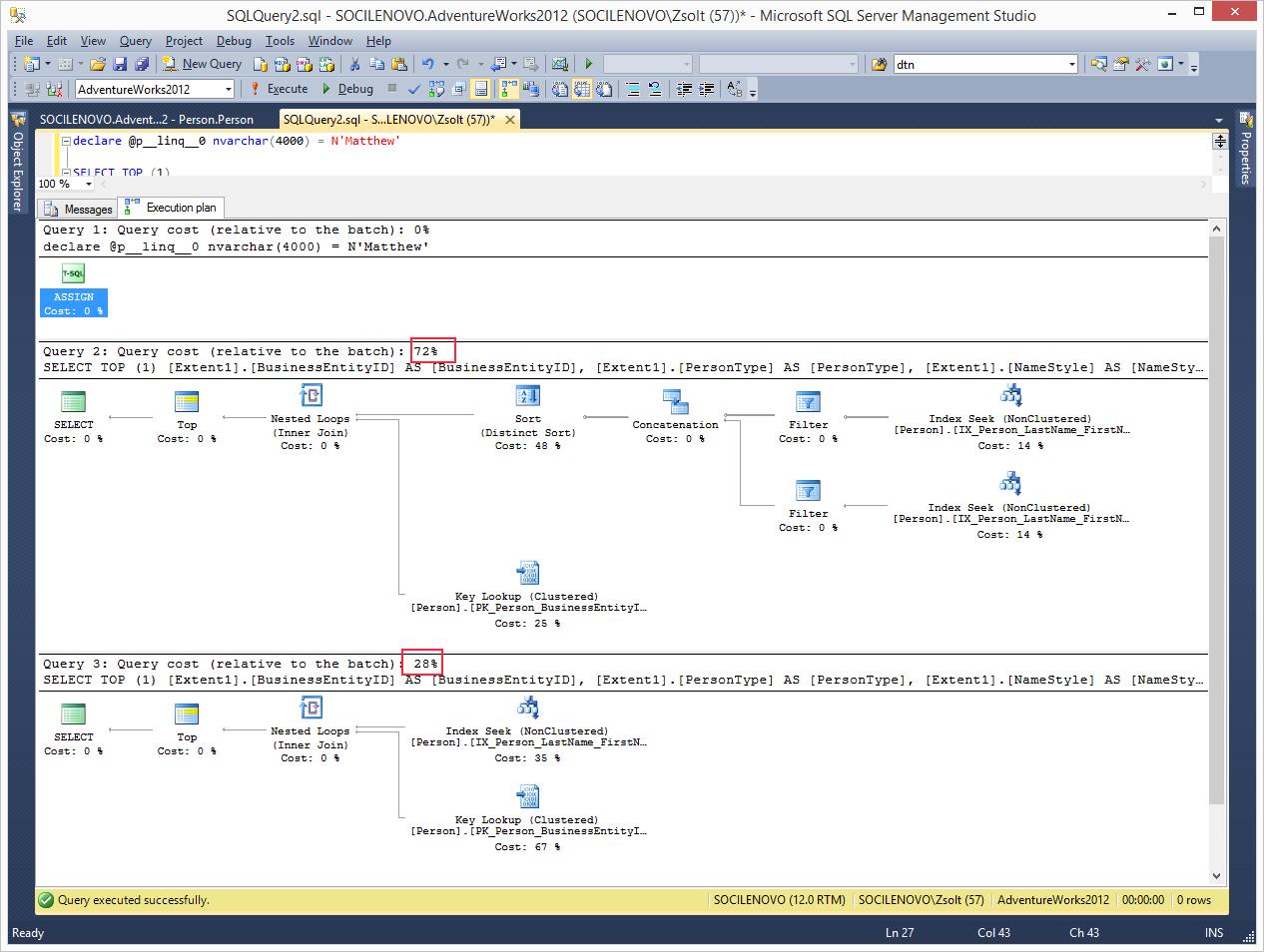Click the Execute button

coord(279,89)
